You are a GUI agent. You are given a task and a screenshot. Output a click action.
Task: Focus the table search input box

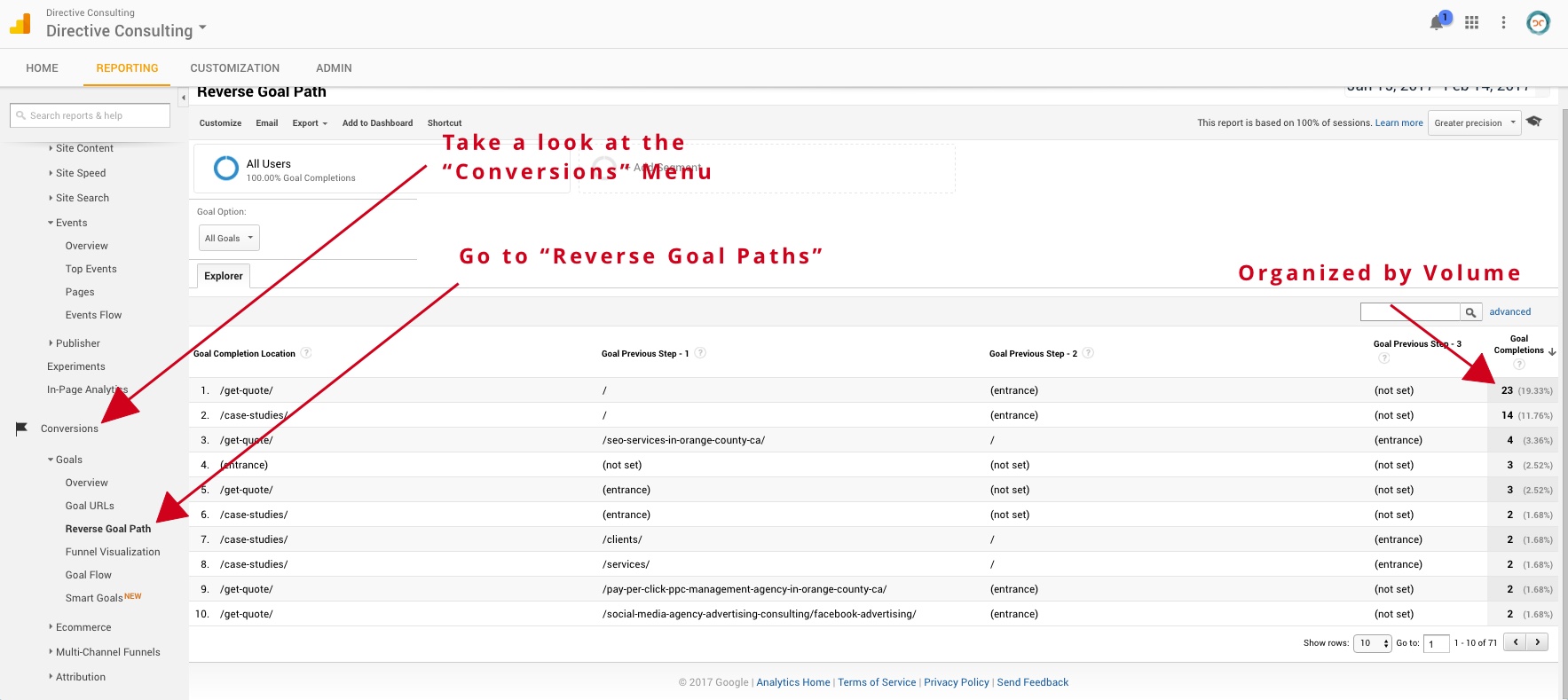click(x=1410, y=312)
